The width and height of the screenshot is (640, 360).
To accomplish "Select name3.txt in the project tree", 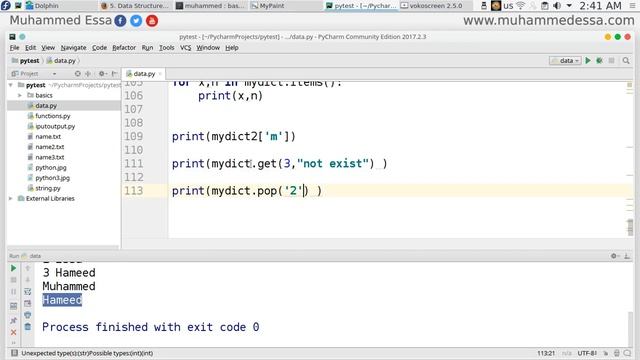I will [49, 157].
